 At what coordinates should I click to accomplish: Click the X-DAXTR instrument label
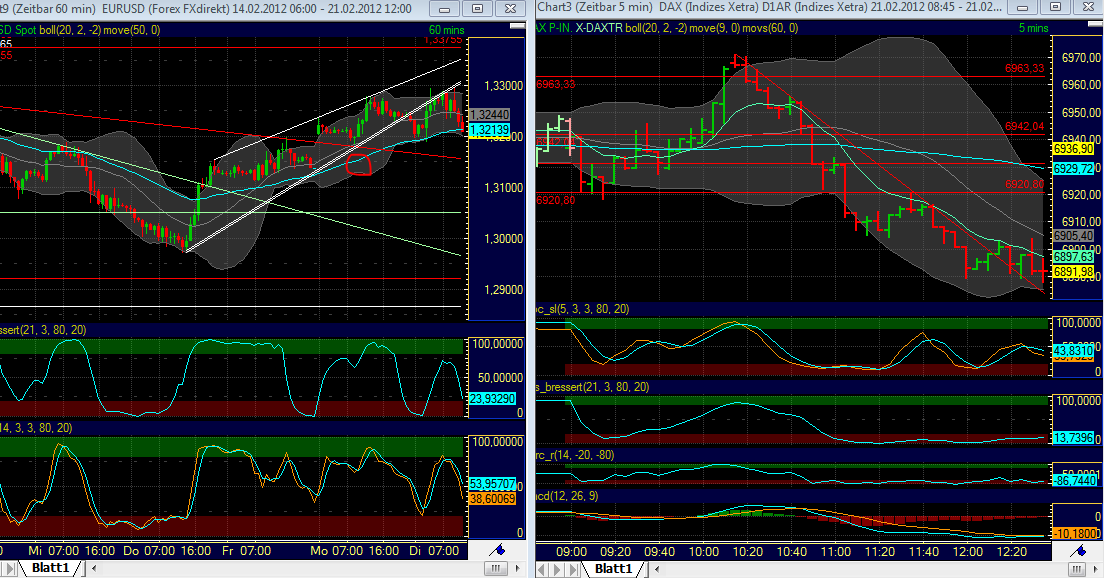click(x=599, y=28)
